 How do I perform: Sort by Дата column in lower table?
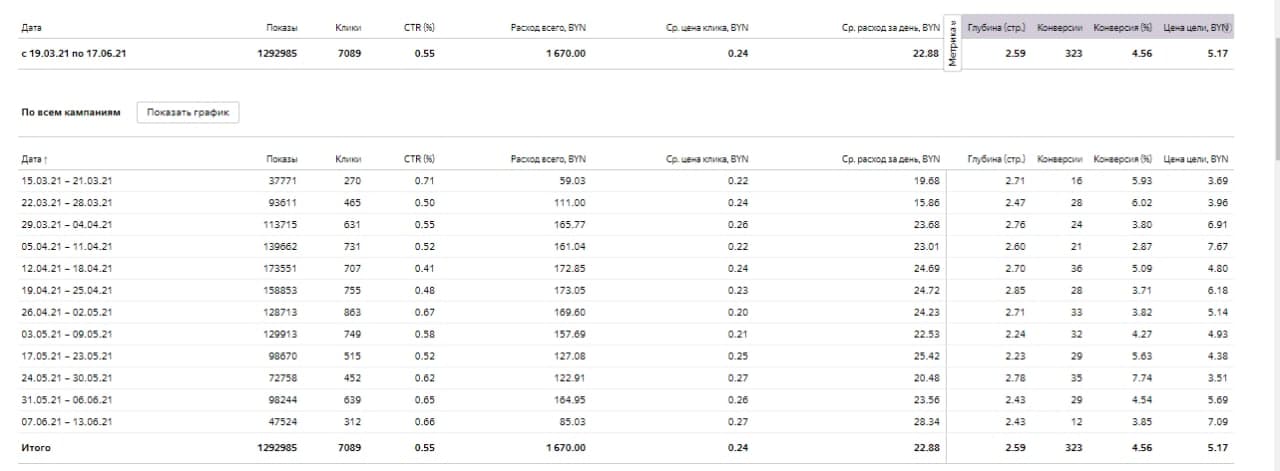coord(32,159)
